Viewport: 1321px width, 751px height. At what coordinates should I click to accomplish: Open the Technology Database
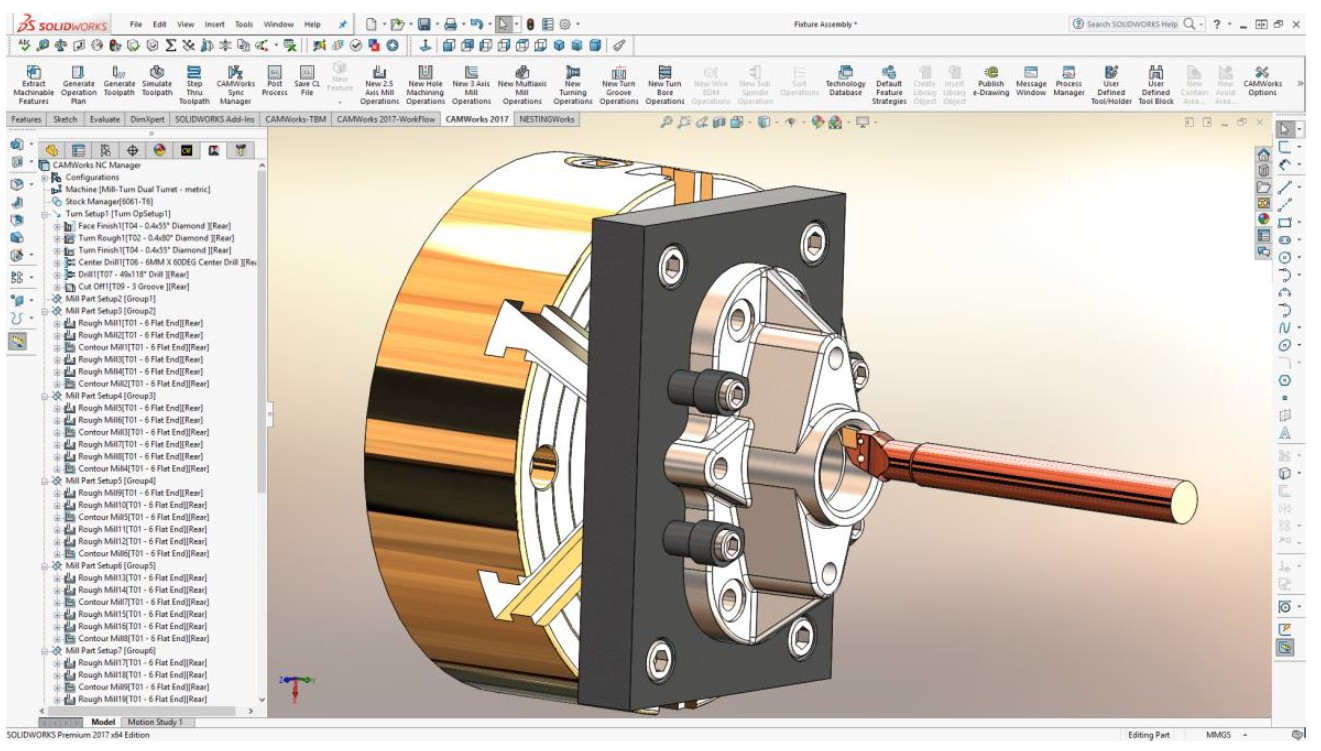point(845,73)
